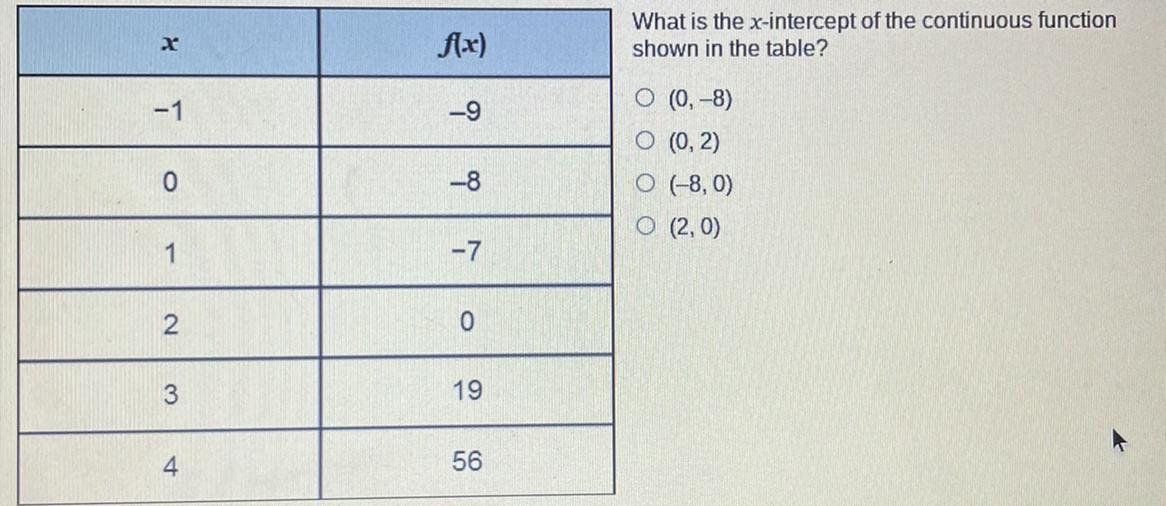
Task: Click the f(x) cell showing 19
Action: [466, 391]
